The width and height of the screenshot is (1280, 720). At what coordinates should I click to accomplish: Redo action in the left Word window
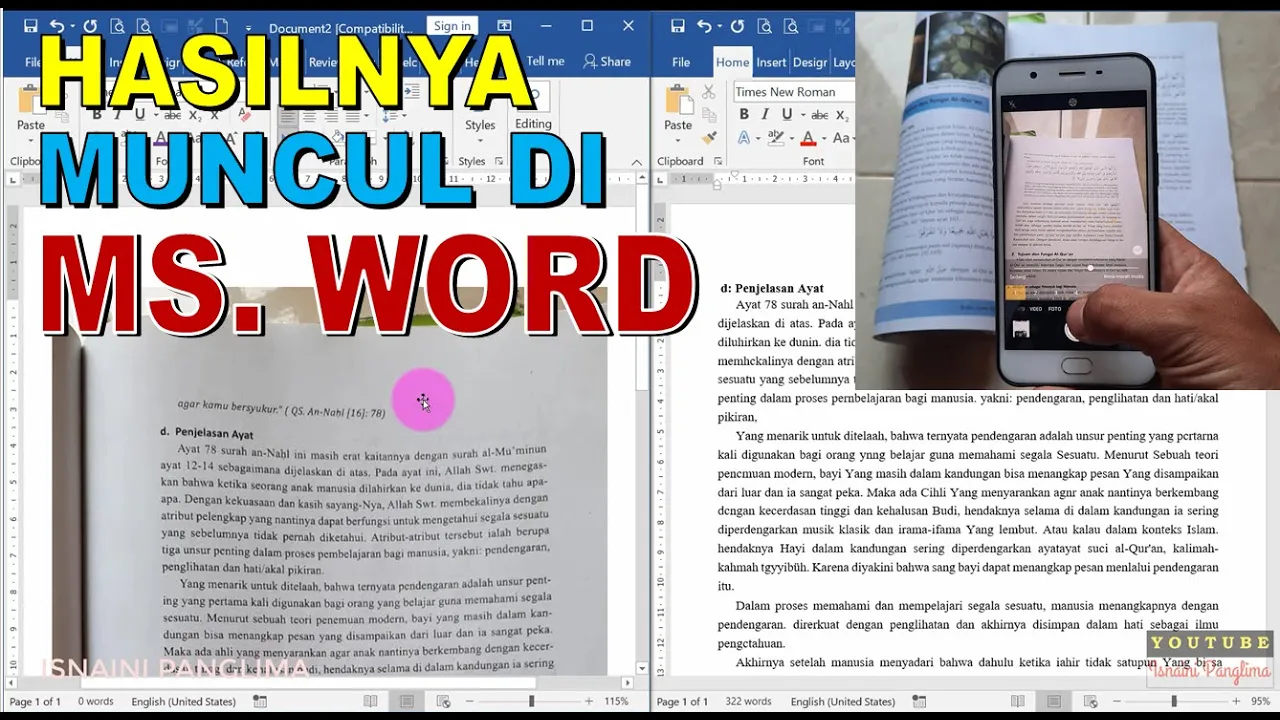point(90,26)
